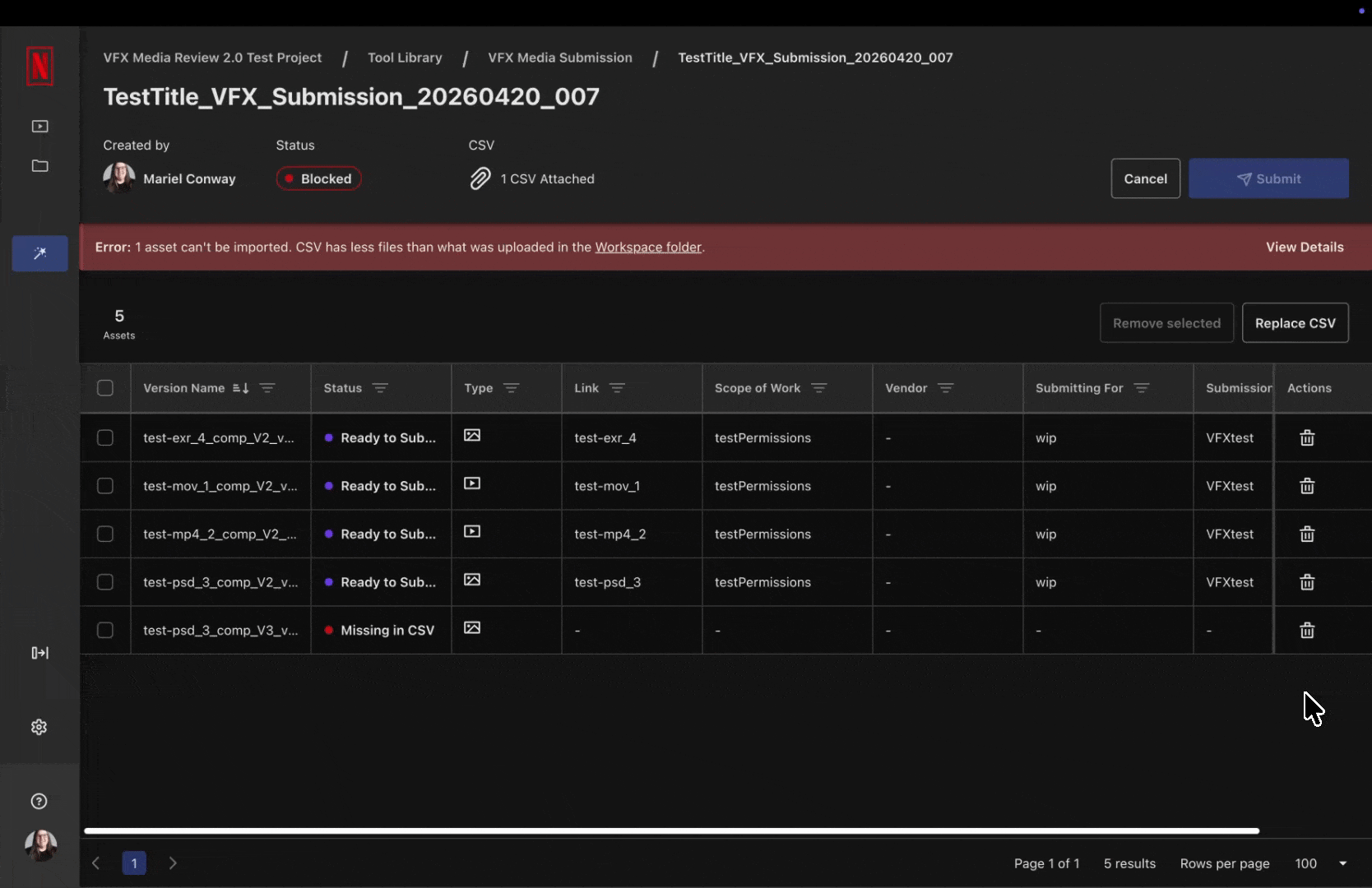The image size is (1372, 888).
Task: Open the Version Name column filter
Action: pos(267,388)
